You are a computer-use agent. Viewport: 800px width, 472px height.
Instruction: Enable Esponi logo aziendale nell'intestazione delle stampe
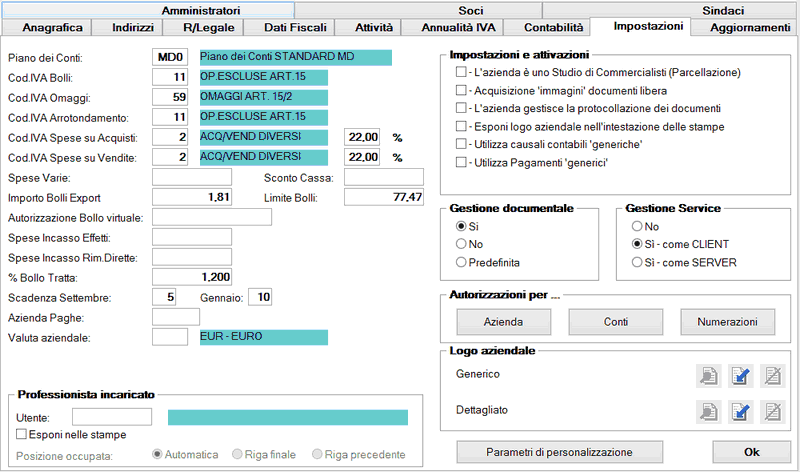pyautogui.click(x=461, y=126)
